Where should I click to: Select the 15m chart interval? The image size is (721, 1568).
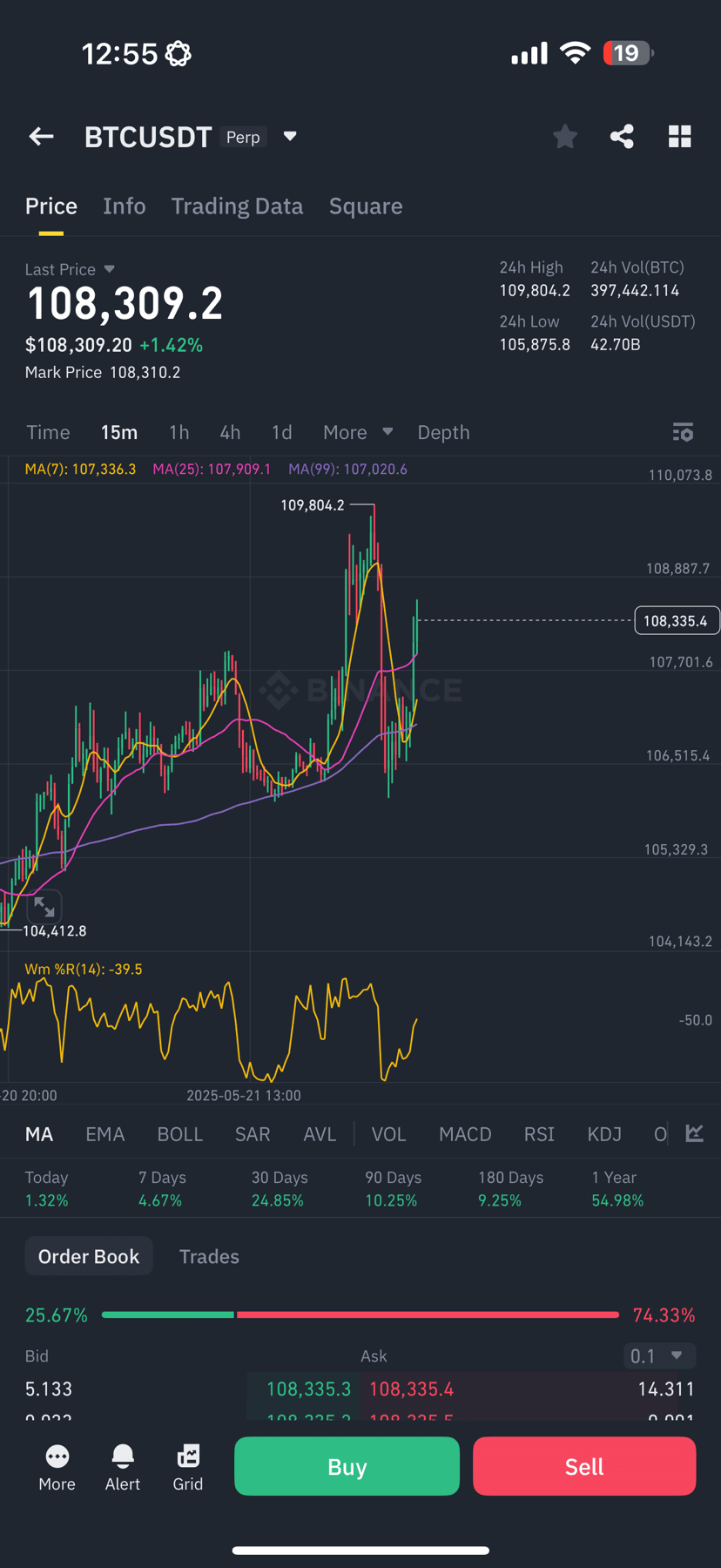click(119, 432)
